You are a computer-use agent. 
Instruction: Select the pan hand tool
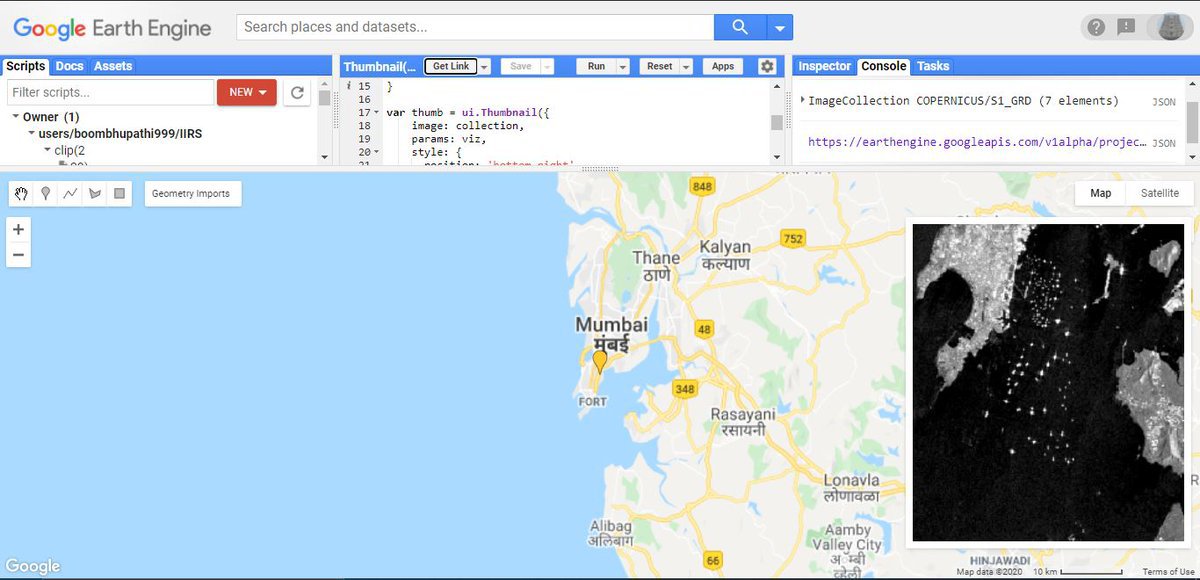(21, 194)
